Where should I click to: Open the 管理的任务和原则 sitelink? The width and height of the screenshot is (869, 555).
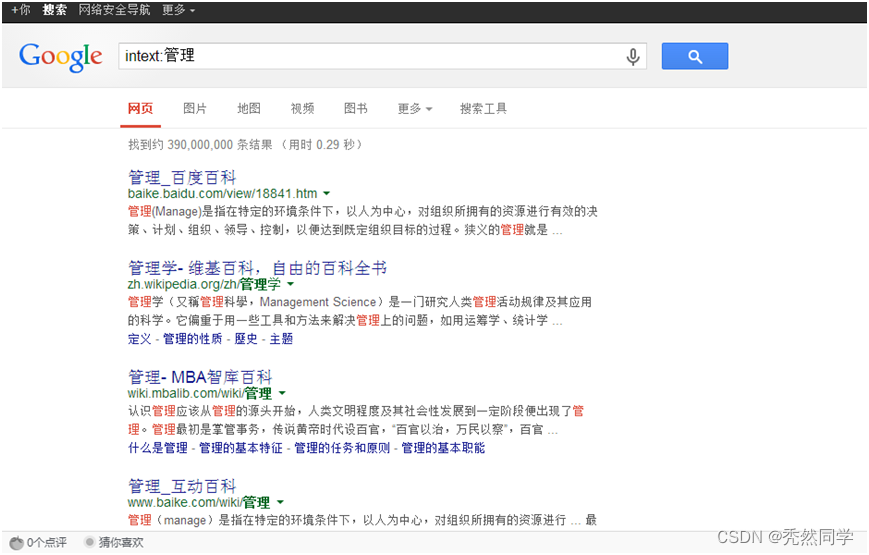[x=342, y=447]
